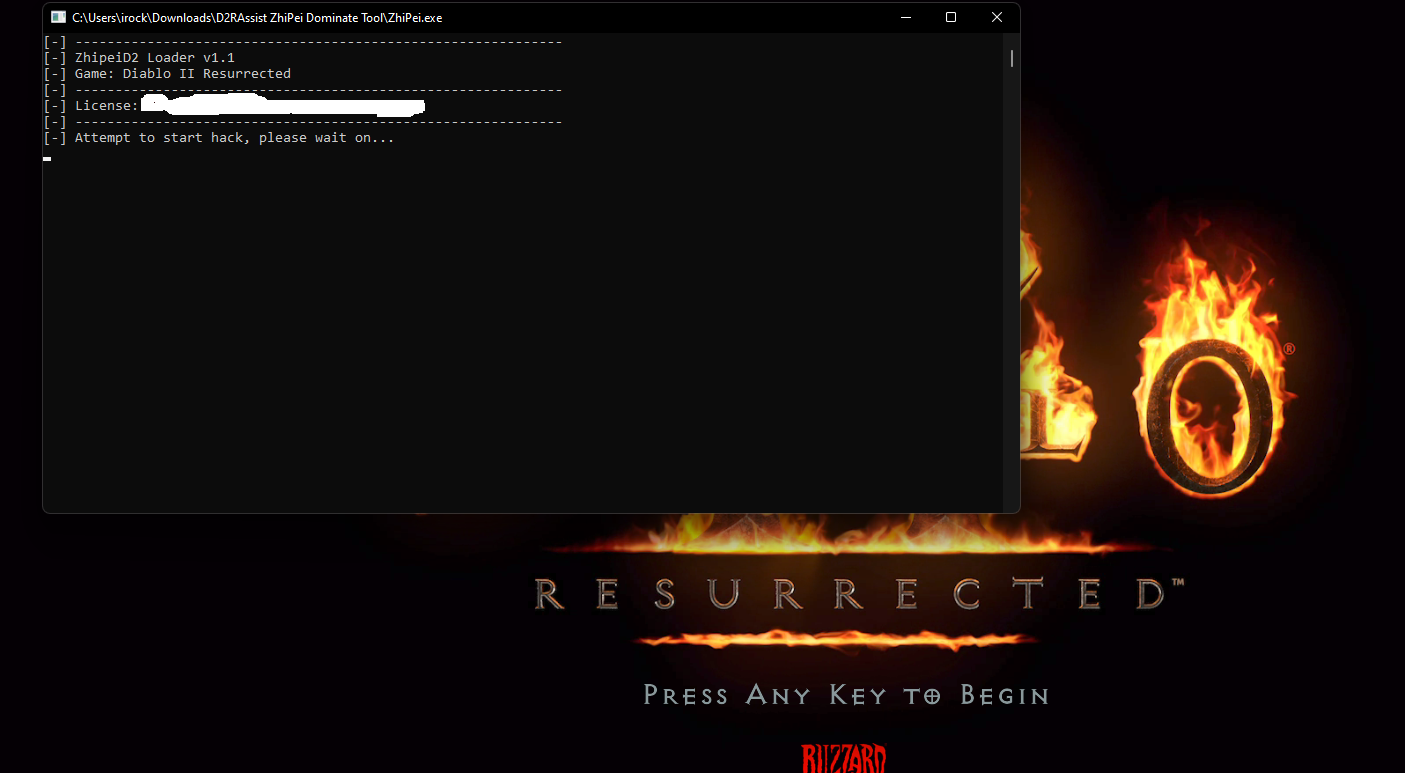Screen dimensions: 1405x773
Task: Click the 'Game: Diablo II Resurrected' line
Action: click(182, 74)
